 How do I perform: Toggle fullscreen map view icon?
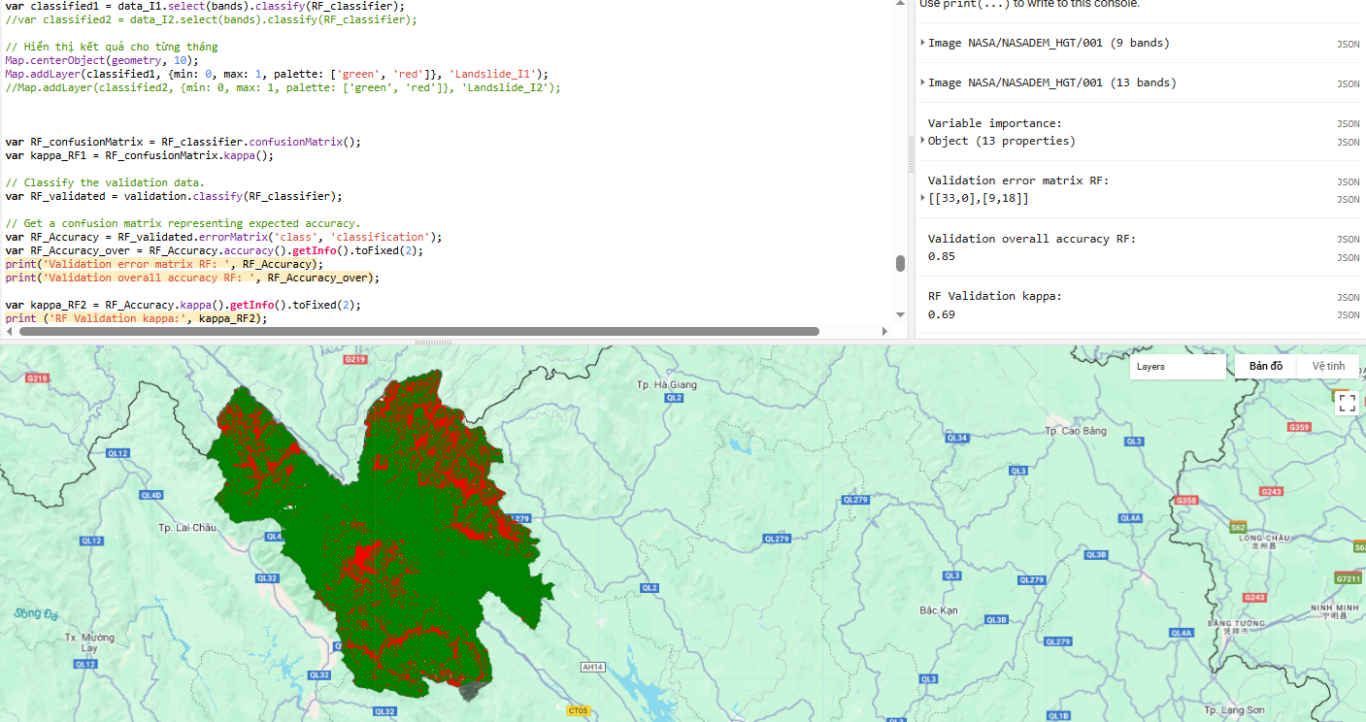(1346, 403)
